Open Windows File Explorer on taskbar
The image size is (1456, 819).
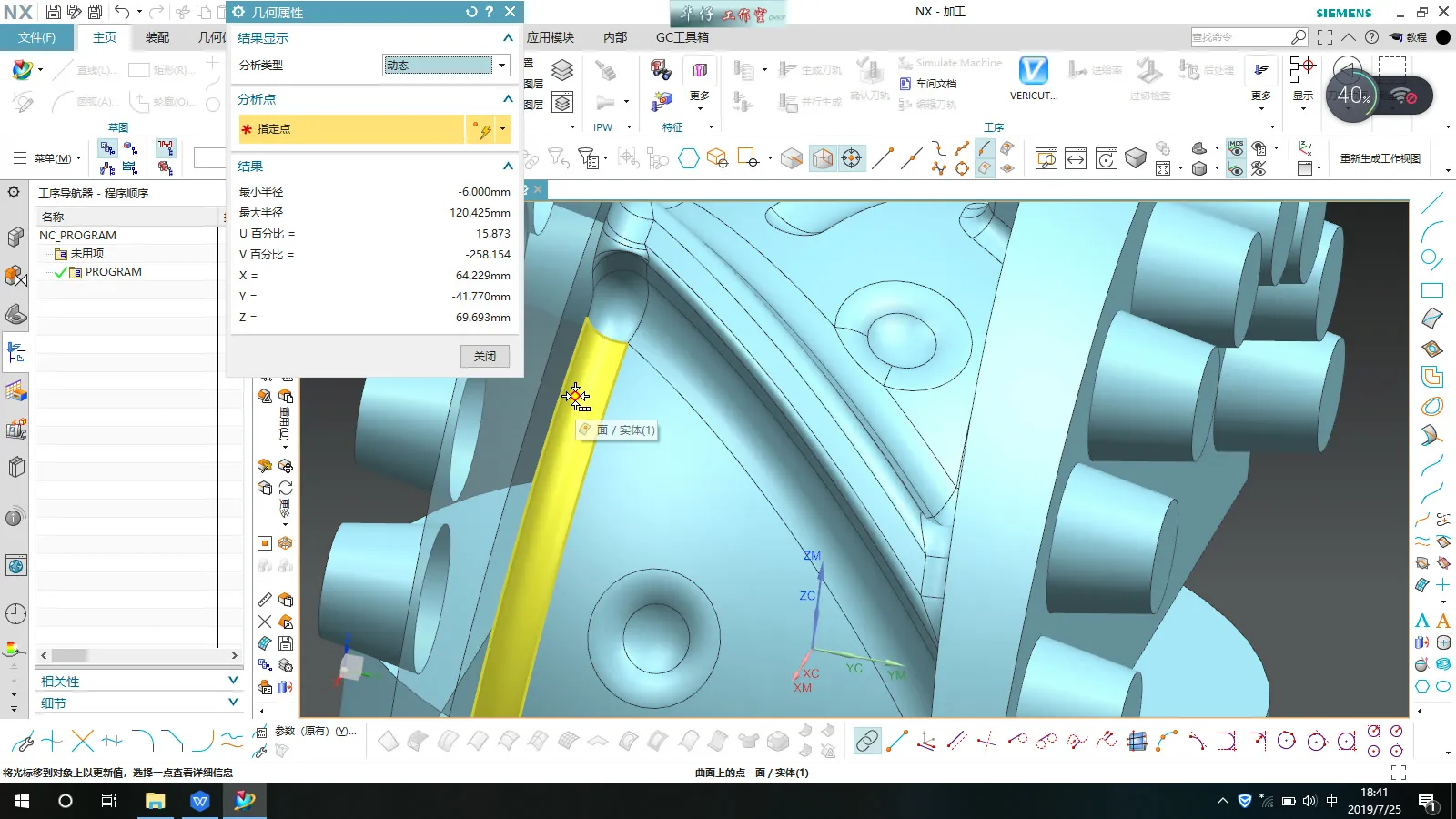pos(155,801)
